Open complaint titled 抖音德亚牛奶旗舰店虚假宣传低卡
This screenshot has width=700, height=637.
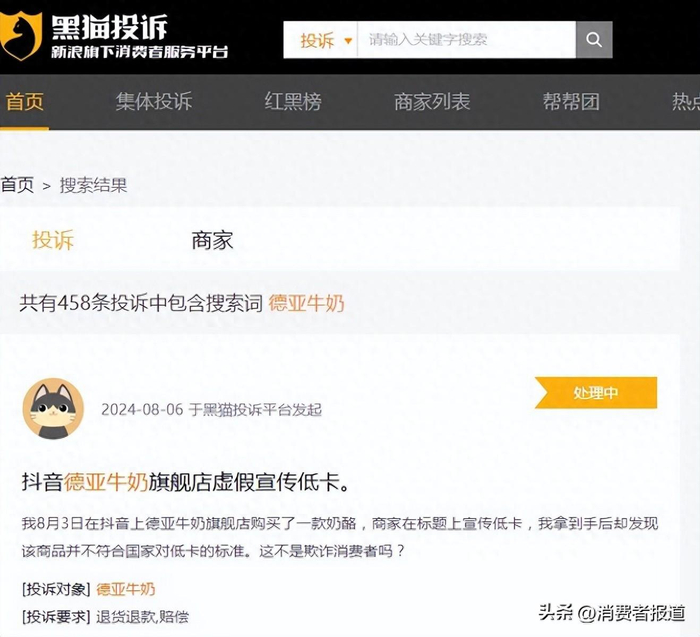(186, 482)
